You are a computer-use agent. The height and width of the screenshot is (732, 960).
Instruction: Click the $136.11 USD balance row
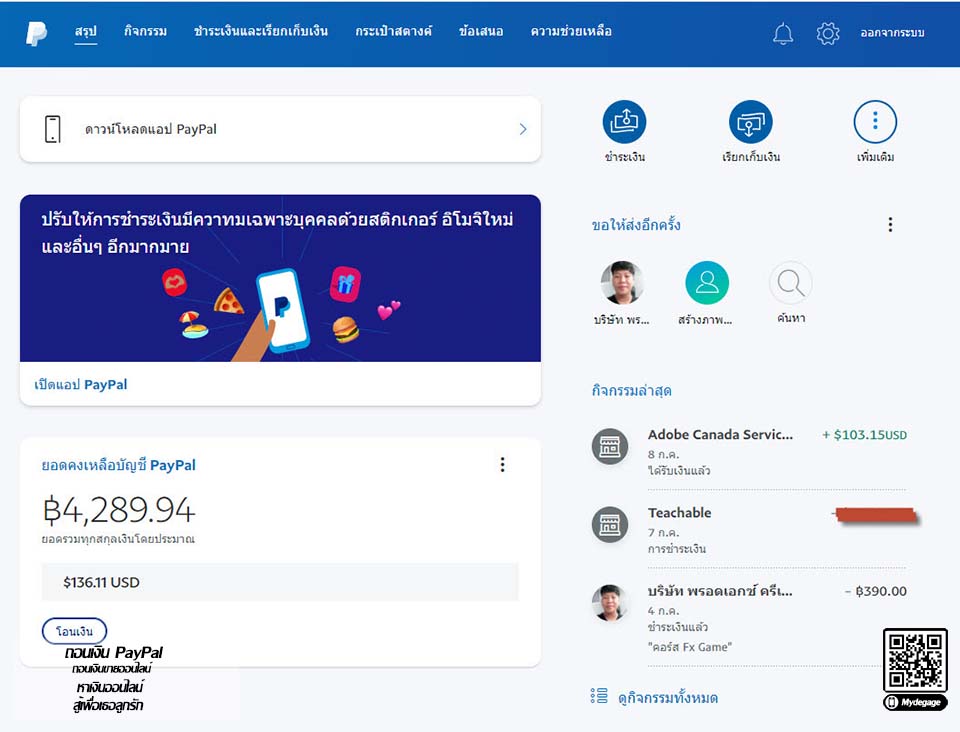click(280, 582)
